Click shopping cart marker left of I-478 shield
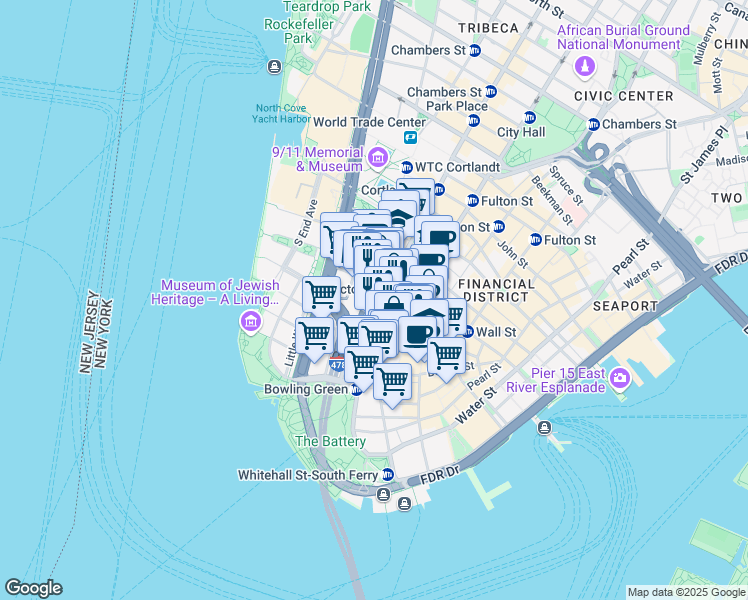 tap(314, 339)
